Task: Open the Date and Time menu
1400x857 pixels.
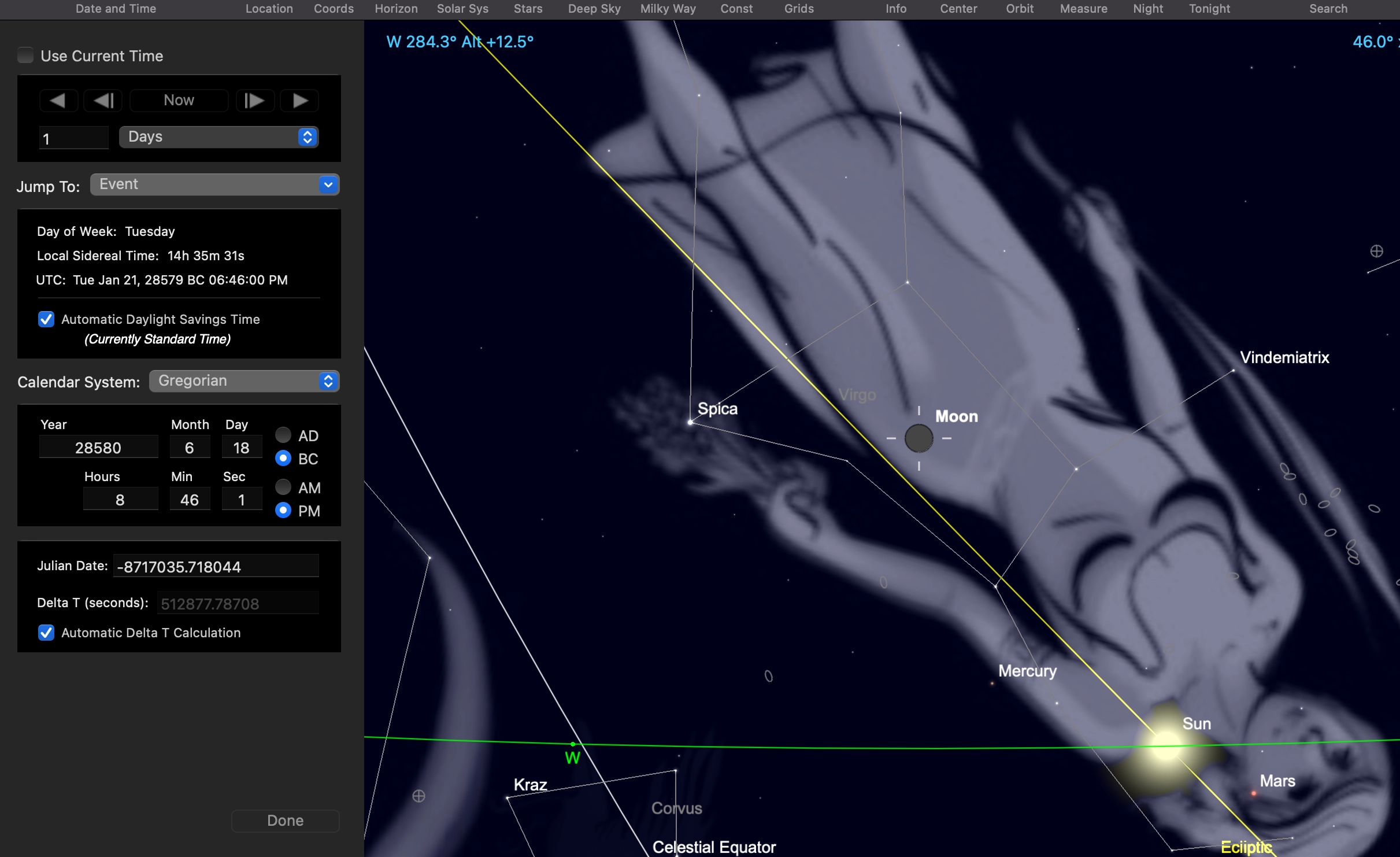Action: click(116, 9)
